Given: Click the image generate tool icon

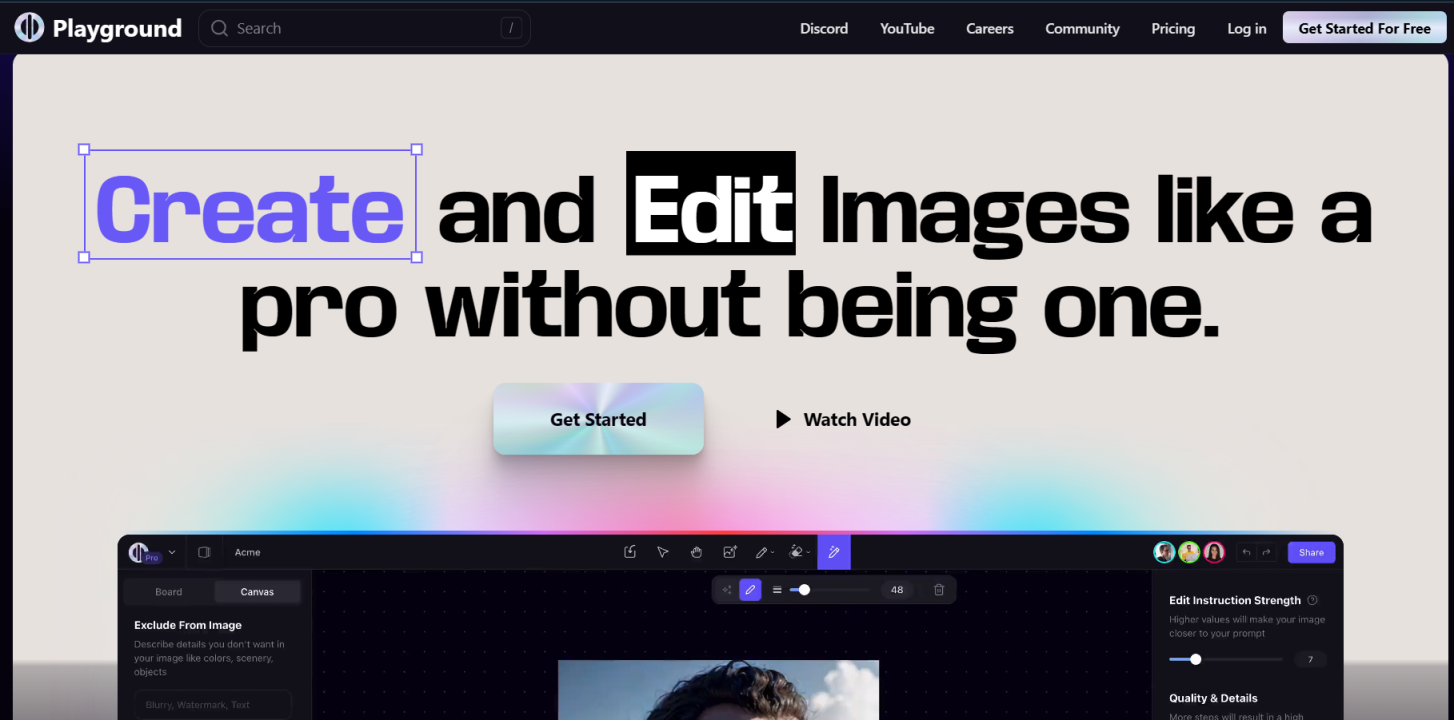Looking at the screenshot, I should tap(730, 552).
